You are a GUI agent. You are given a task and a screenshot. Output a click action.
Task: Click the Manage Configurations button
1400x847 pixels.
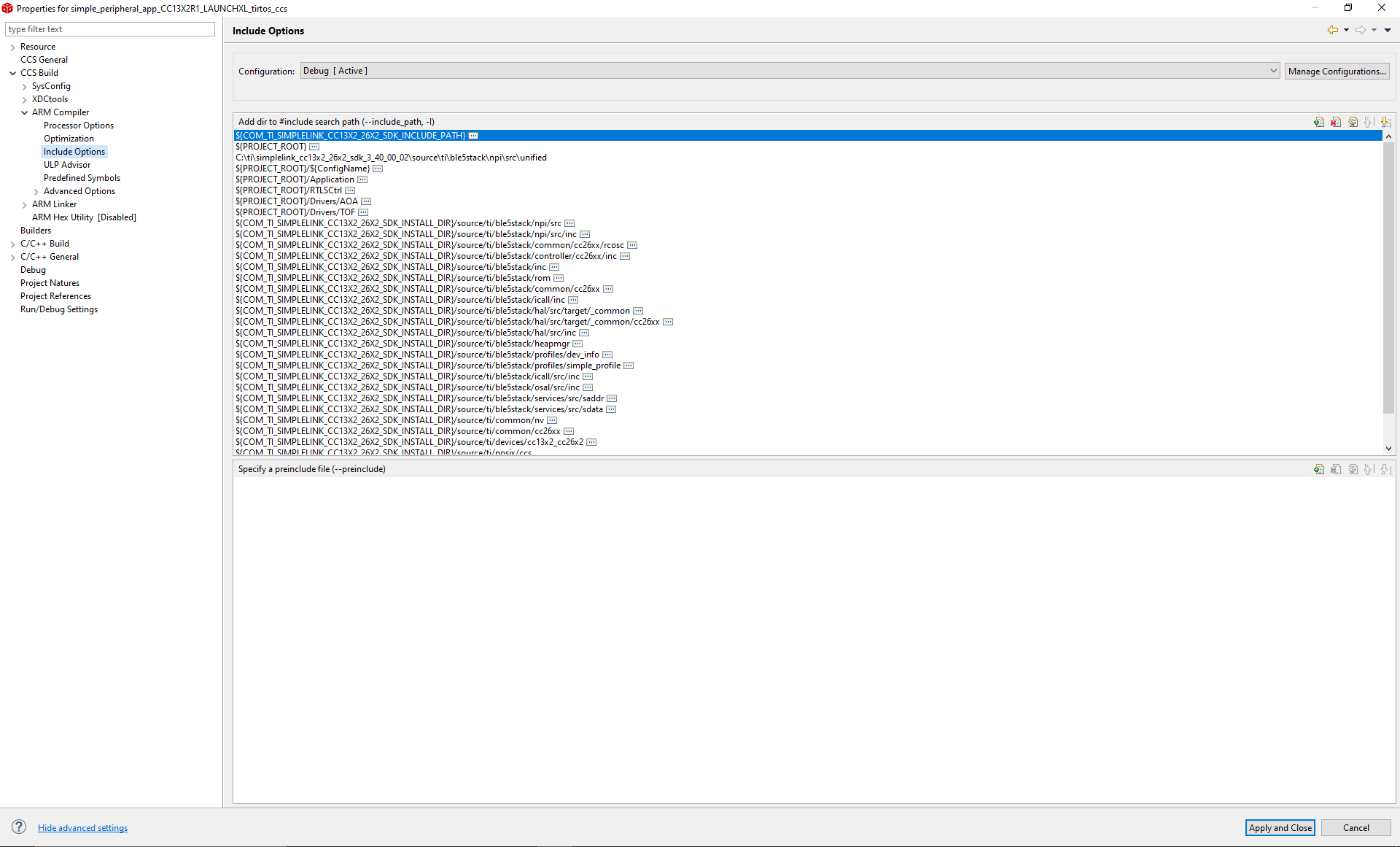click(1337, 71)
